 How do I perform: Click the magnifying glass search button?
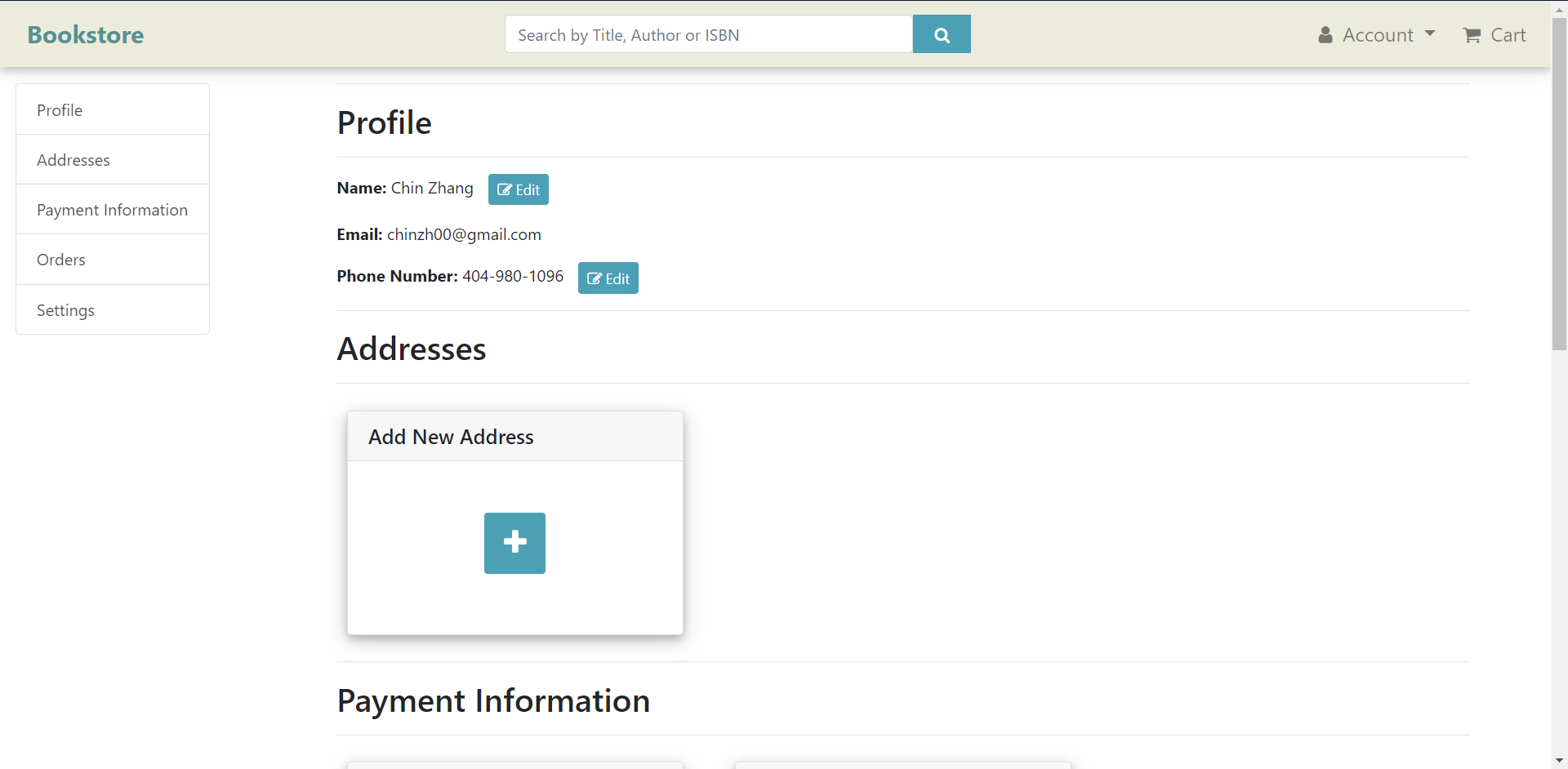[941, 34]
